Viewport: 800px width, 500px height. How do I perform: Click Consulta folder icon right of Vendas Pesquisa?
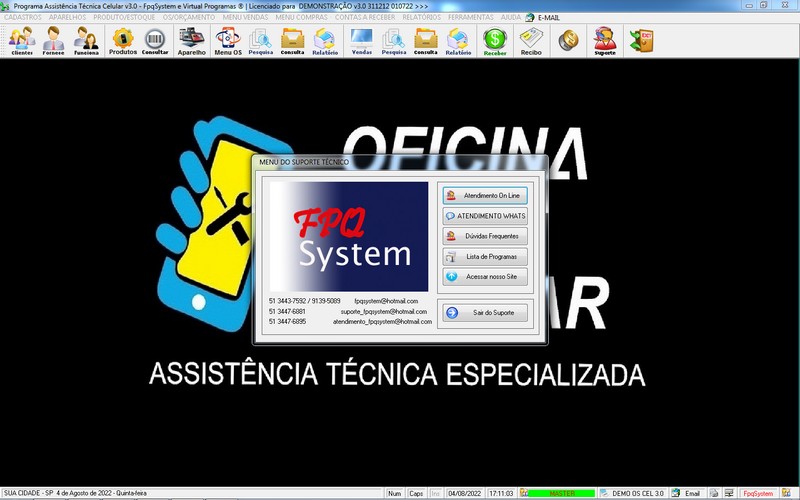[426, 41]
